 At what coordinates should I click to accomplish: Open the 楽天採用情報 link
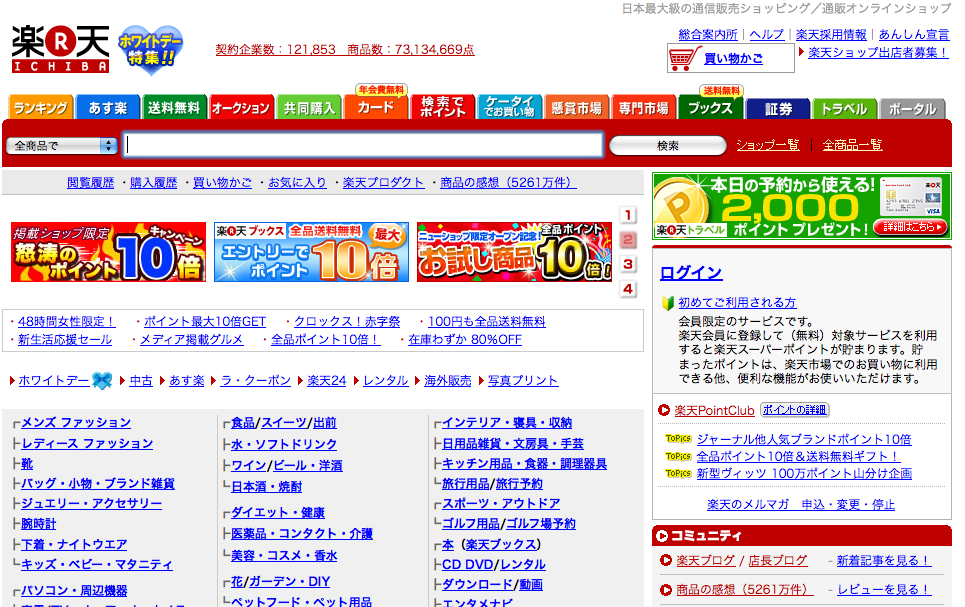pos(831,35)
